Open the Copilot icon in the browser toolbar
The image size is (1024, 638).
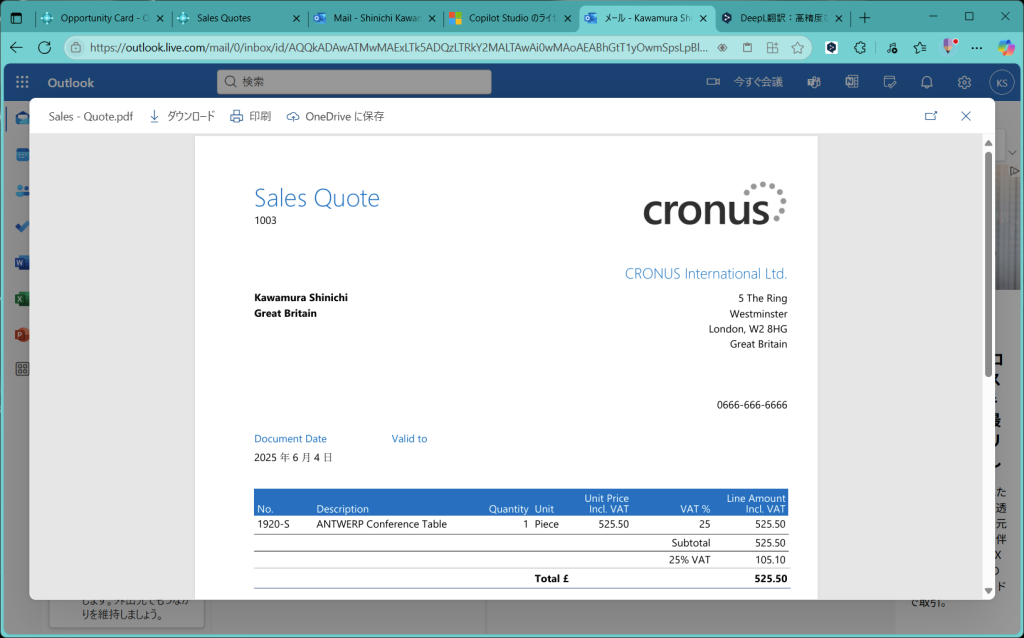point(1006,48)
